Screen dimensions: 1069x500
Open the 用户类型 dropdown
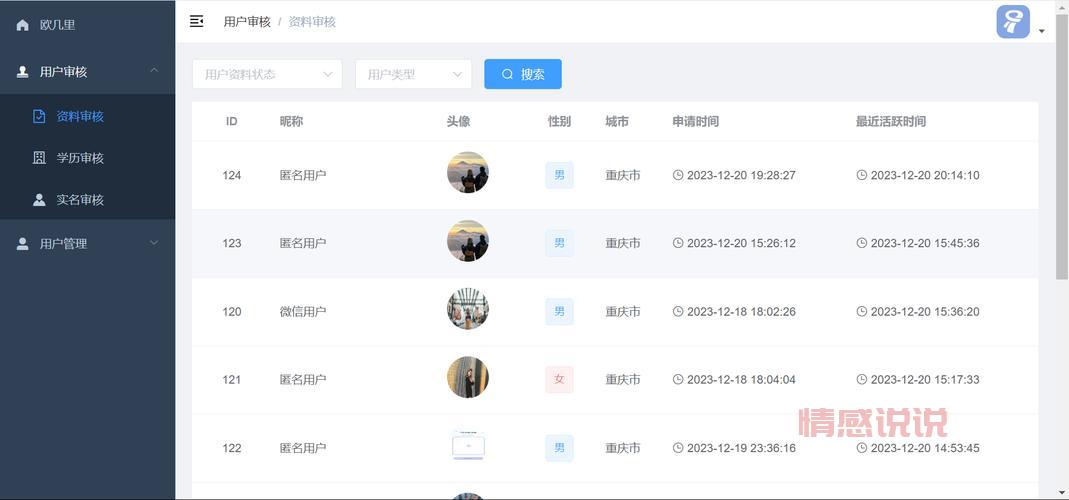click(413, 74)
